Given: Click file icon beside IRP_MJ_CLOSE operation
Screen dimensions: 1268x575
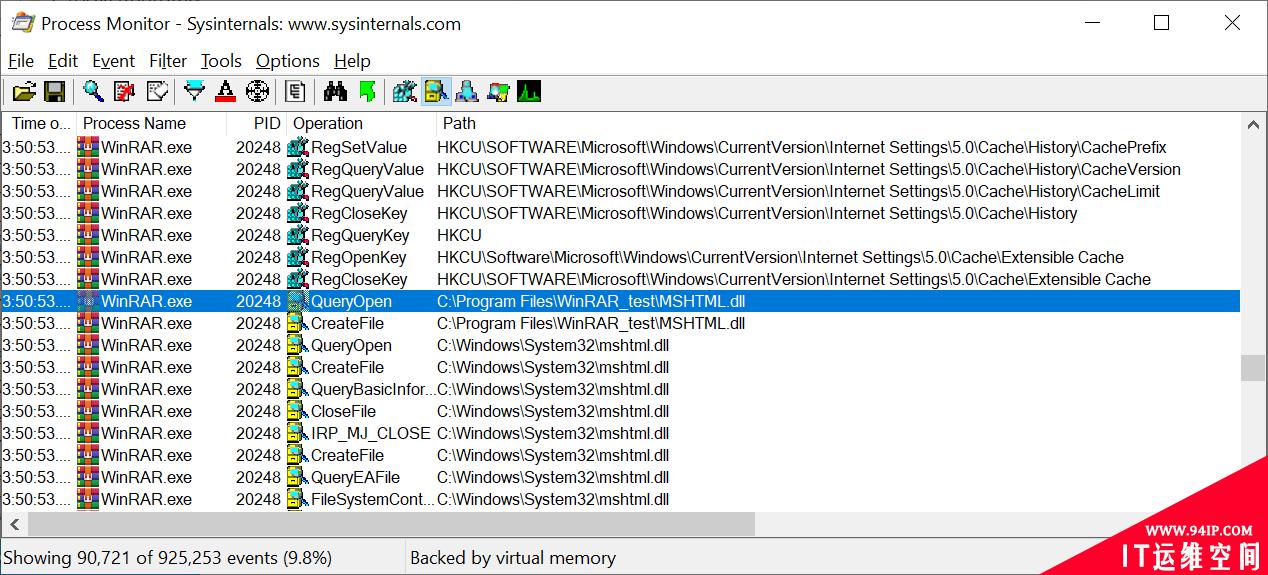Looking at the screenshot, I should pyautogui.click(x=298, y=433).
